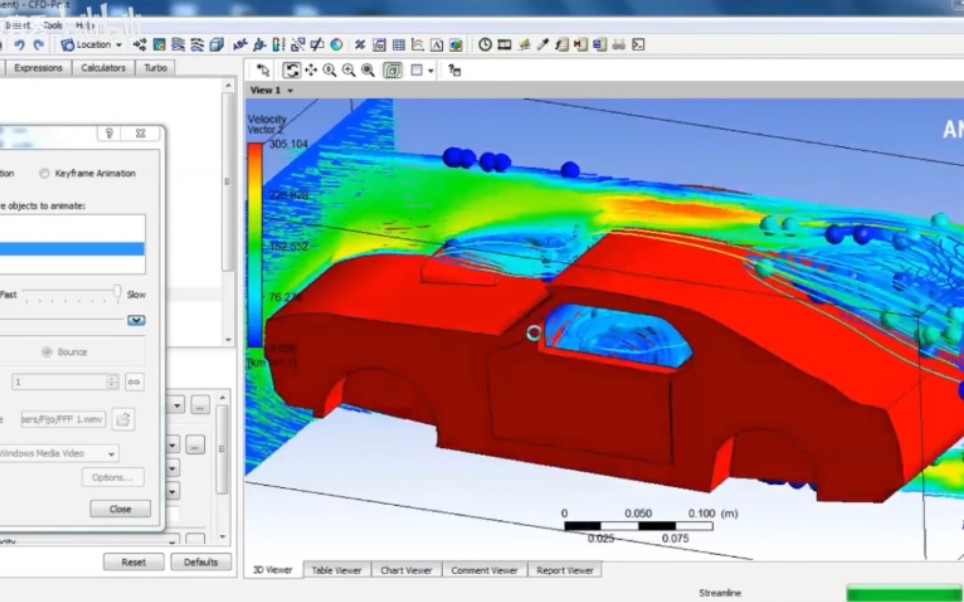Viewport: 964px width, 602px height.
Task: Open the Chart Viewer tab
Action: tap(406, 569)
